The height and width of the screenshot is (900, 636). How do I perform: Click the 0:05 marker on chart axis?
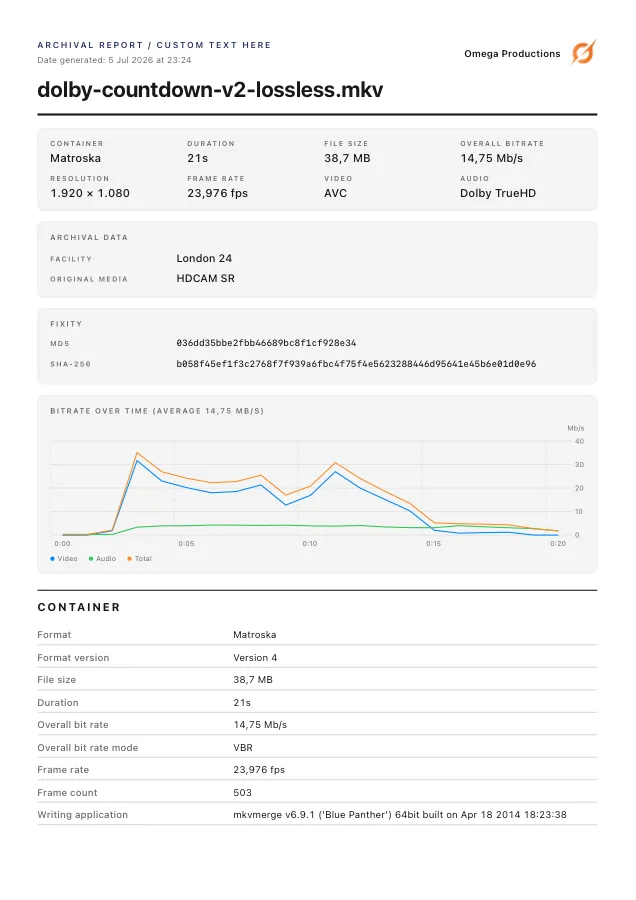pos(187,544)
